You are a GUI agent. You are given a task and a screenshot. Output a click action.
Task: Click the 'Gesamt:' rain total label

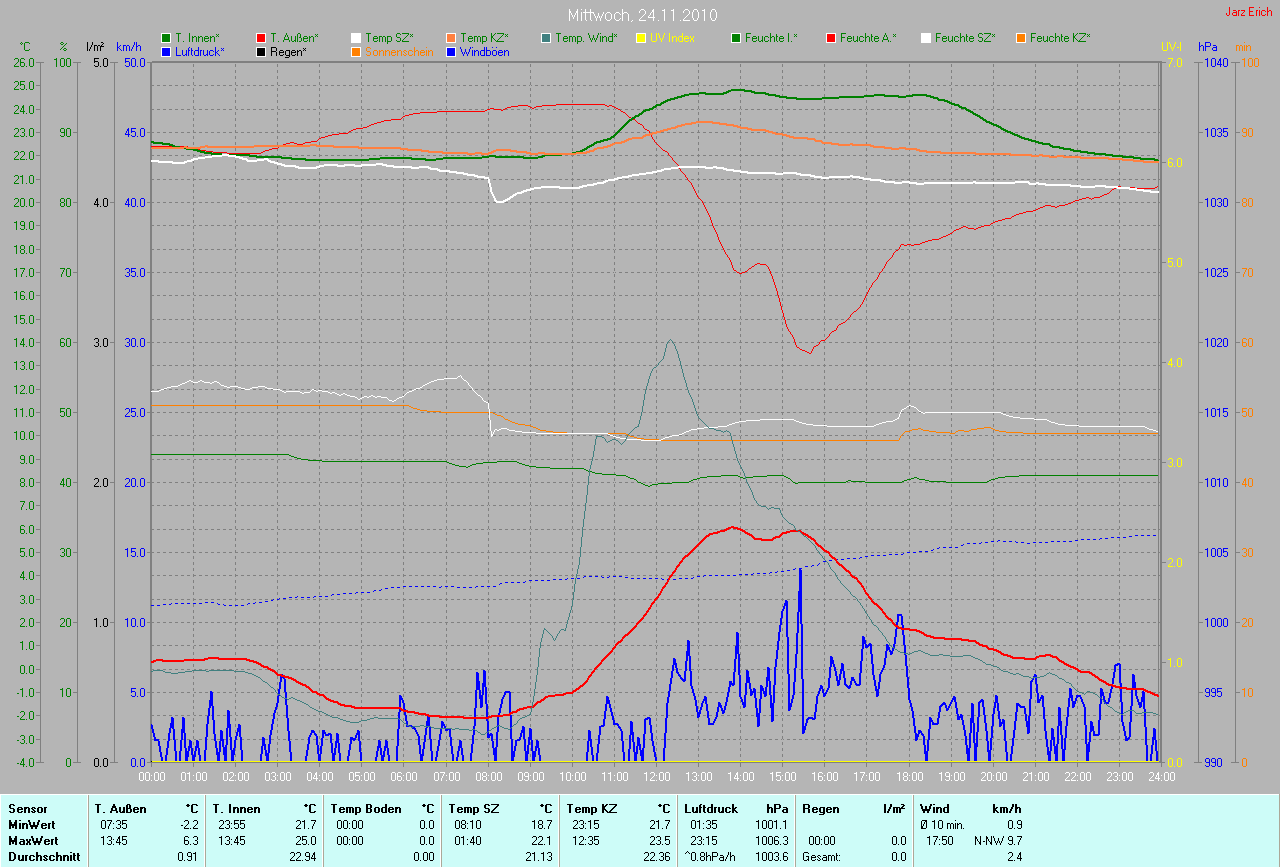point(821,857)
